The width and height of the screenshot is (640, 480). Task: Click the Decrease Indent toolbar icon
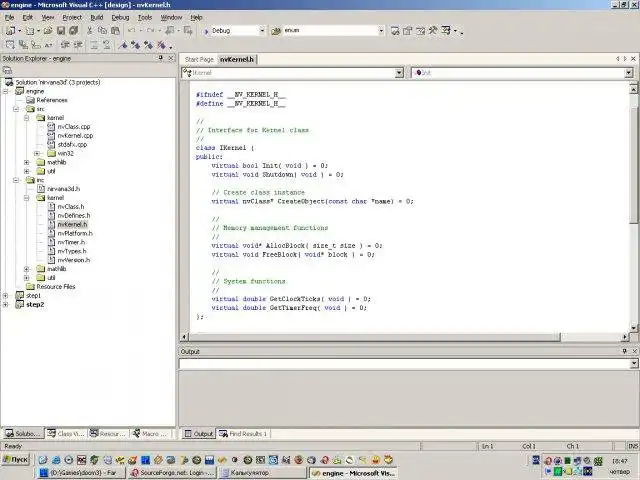[64, 45]
